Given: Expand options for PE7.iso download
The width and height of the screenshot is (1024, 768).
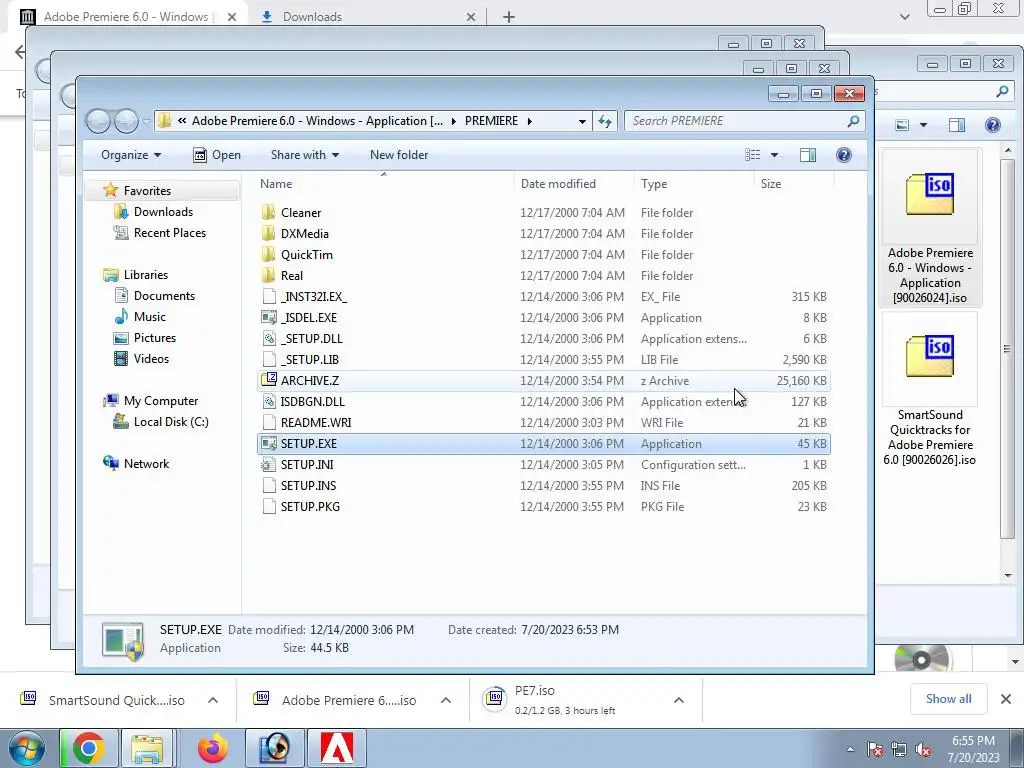Looking at the screenshot, I should 679,700.
